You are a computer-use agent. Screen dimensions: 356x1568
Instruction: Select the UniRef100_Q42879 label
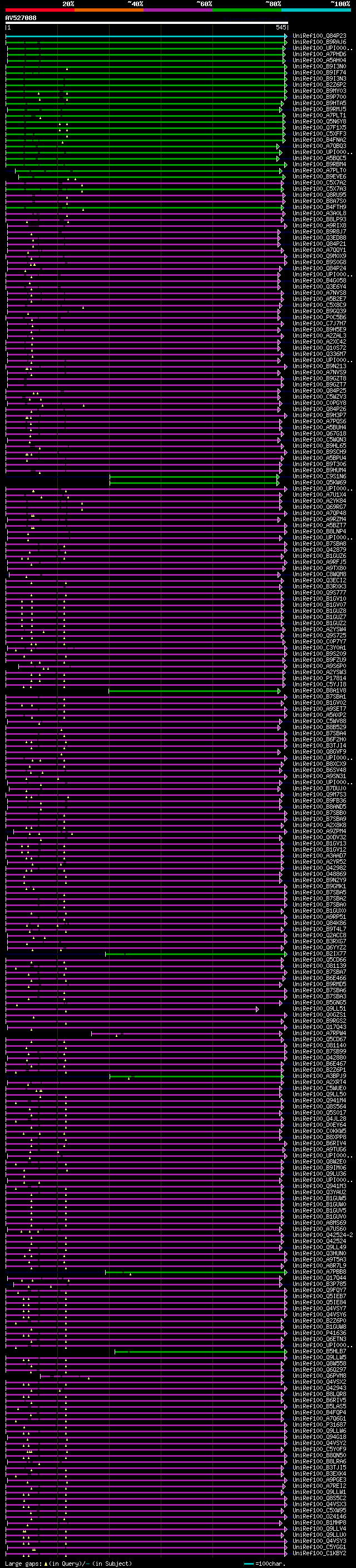tap(319, 550)
